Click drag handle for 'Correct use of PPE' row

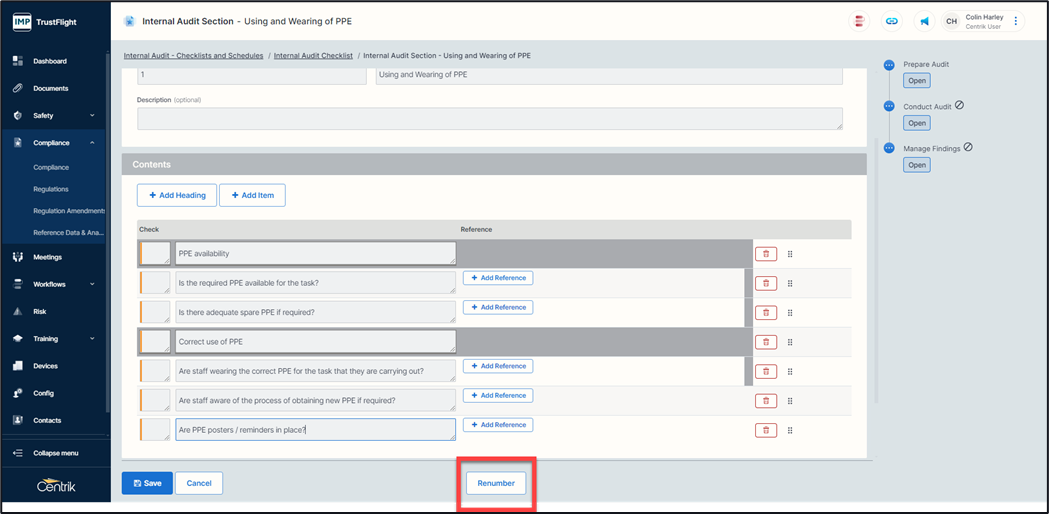[x=790, y=342]
